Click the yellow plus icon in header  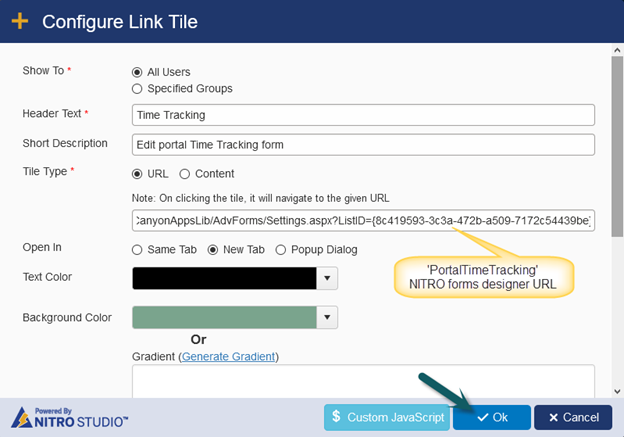20,21
